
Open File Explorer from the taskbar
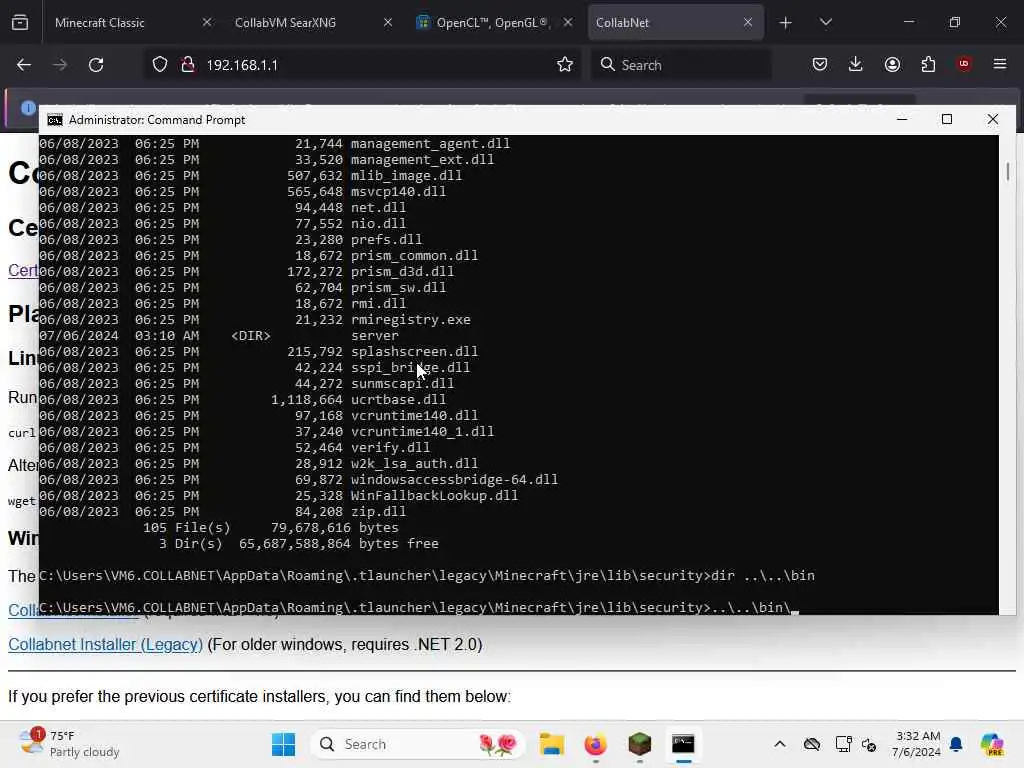point(552,744)
